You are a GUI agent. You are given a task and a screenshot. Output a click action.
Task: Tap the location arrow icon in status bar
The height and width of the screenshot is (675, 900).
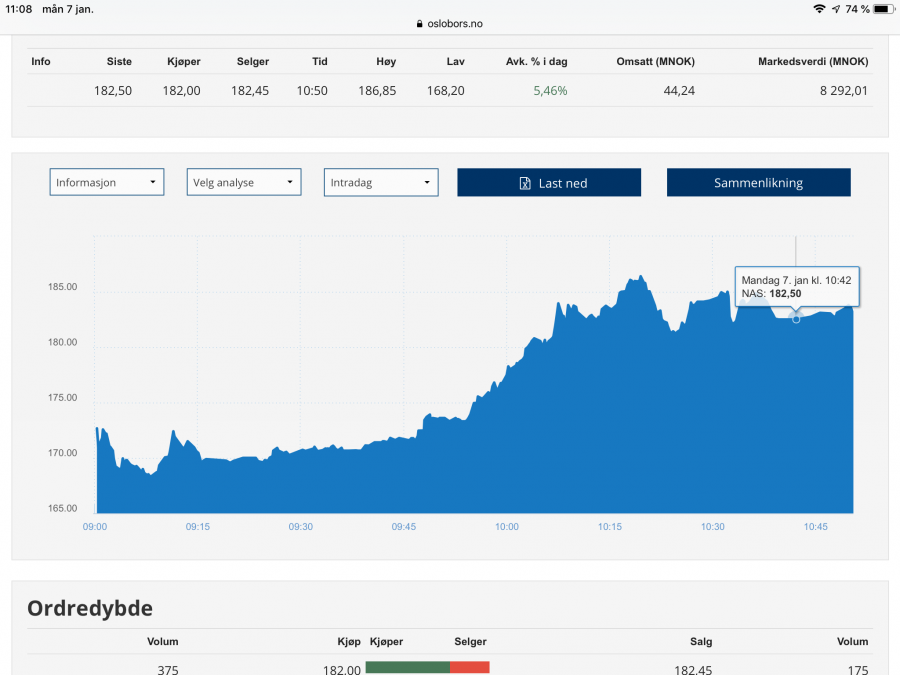click(x=836, y=9)
